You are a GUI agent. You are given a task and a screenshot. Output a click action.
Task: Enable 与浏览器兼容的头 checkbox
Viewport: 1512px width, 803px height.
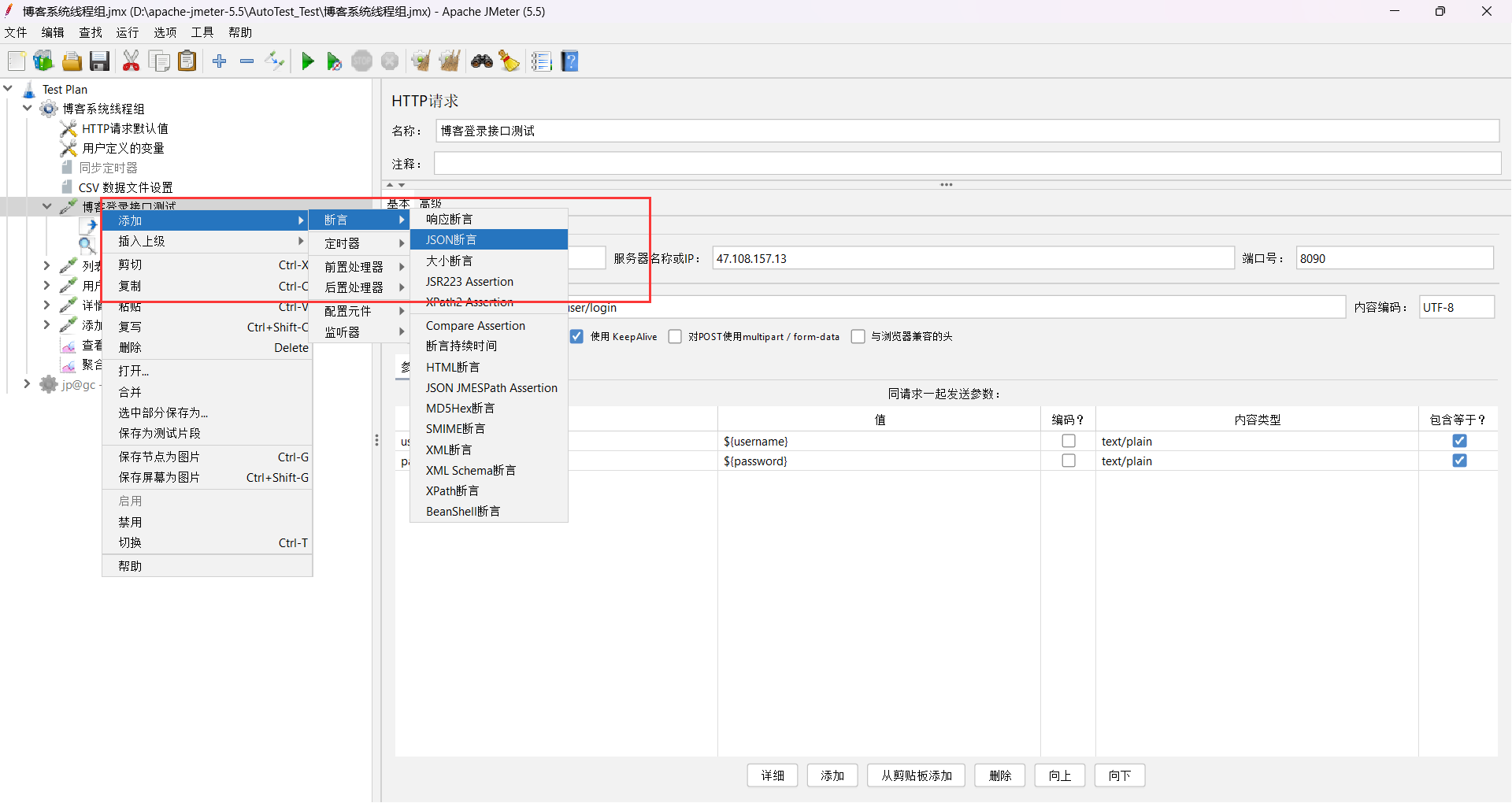click(x=858, y=336)
